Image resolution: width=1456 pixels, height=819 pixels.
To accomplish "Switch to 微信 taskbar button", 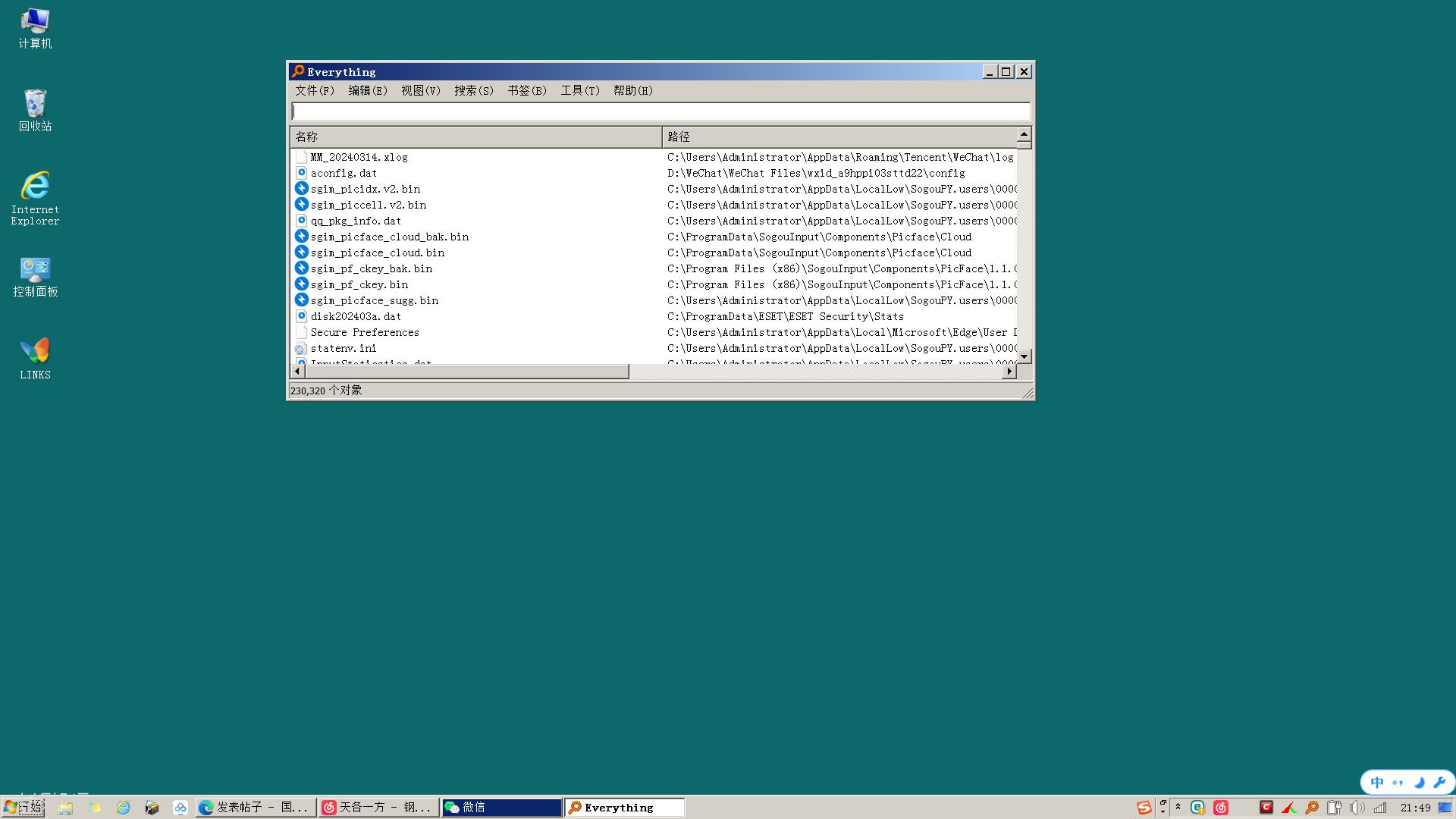I will point(501,808).
